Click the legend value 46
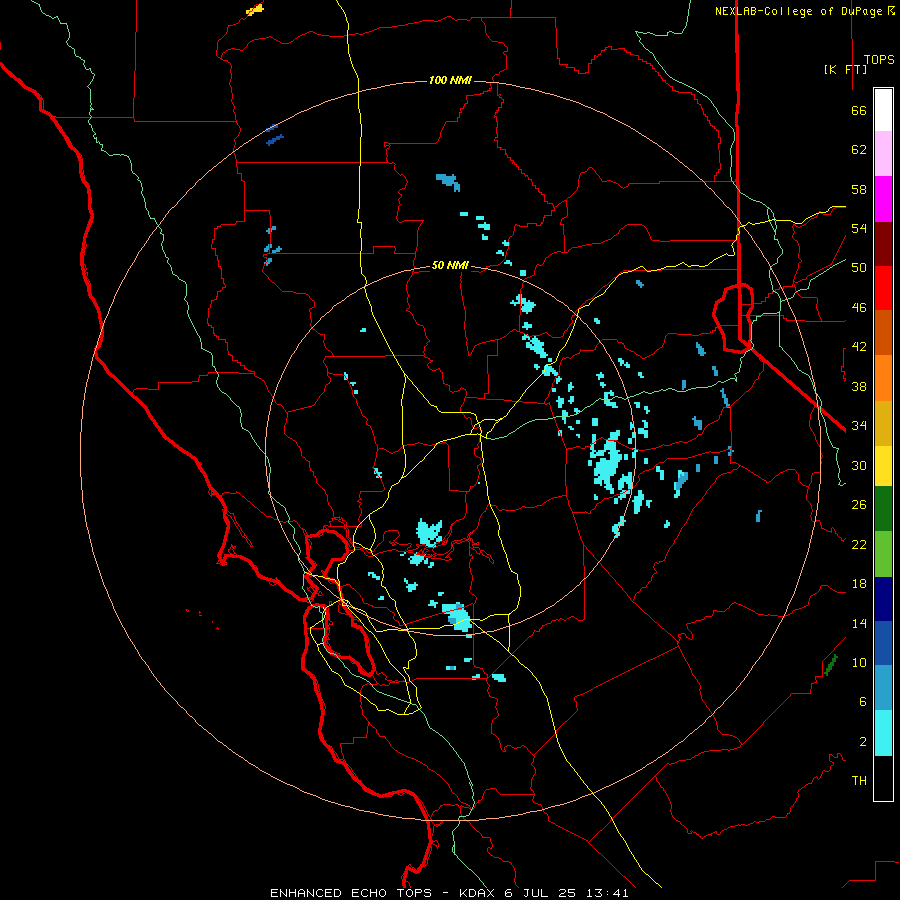Screen dimensions: 900x900 click(x=859, y=307)
